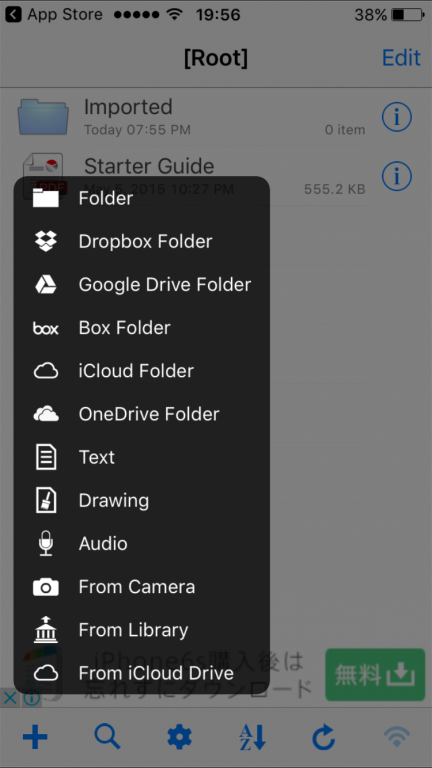Click the box logo icon

tap(46, 328)
